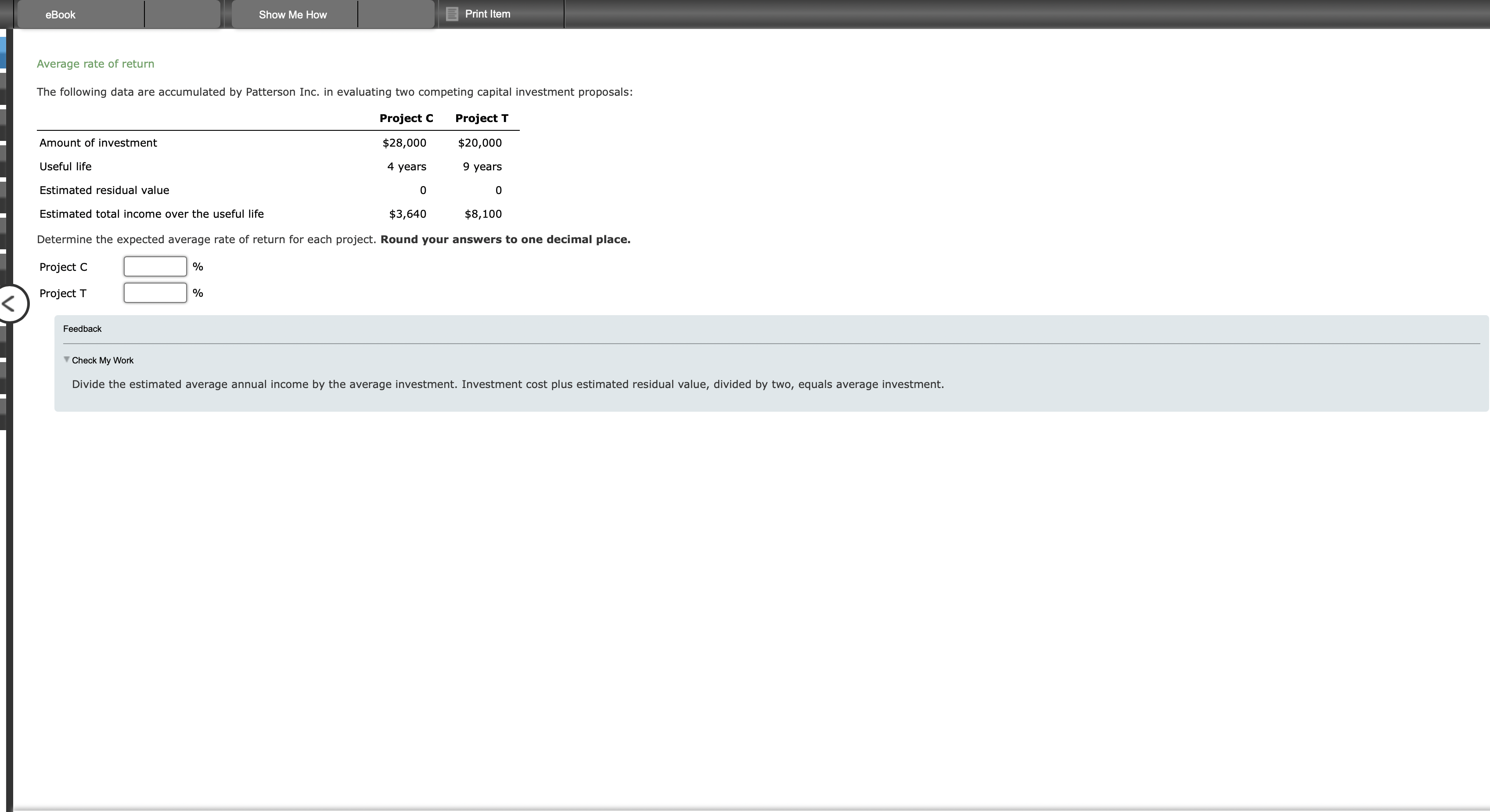Click the $28,000 investment amount cell
Screen dimensions: 1490x812
click(x=404, y=143)
